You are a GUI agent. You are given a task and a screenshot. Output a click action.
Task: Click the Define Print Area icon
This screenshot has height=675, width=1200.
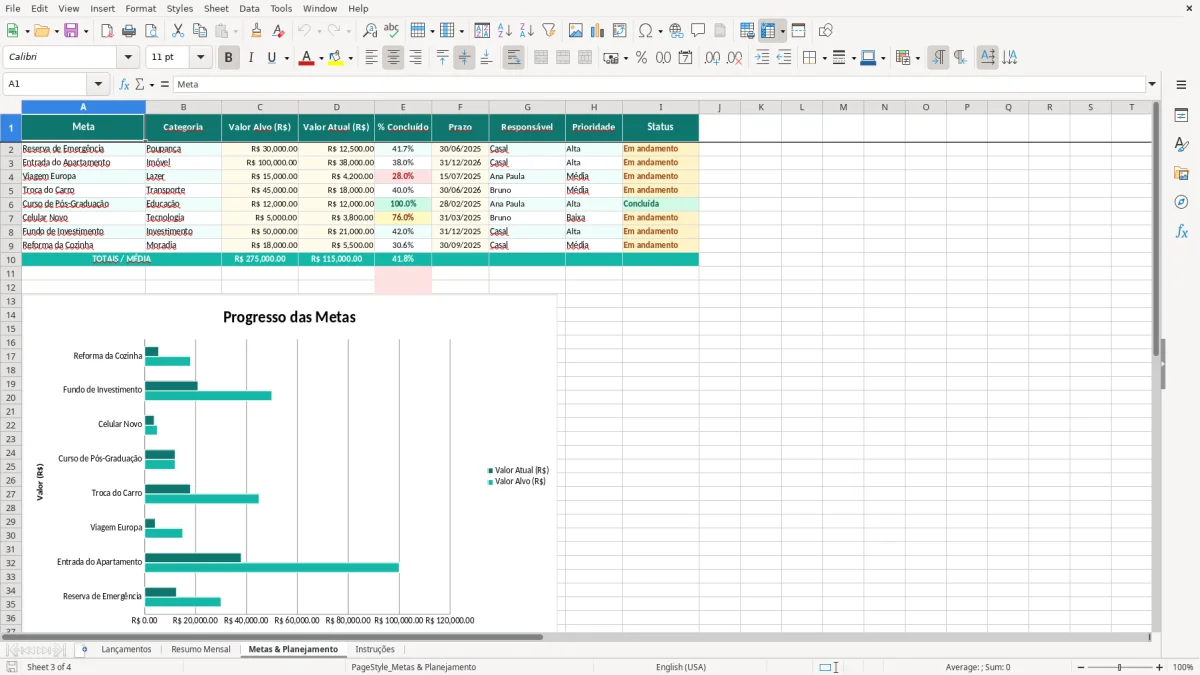pyautogui.click(x=747, y=31)
